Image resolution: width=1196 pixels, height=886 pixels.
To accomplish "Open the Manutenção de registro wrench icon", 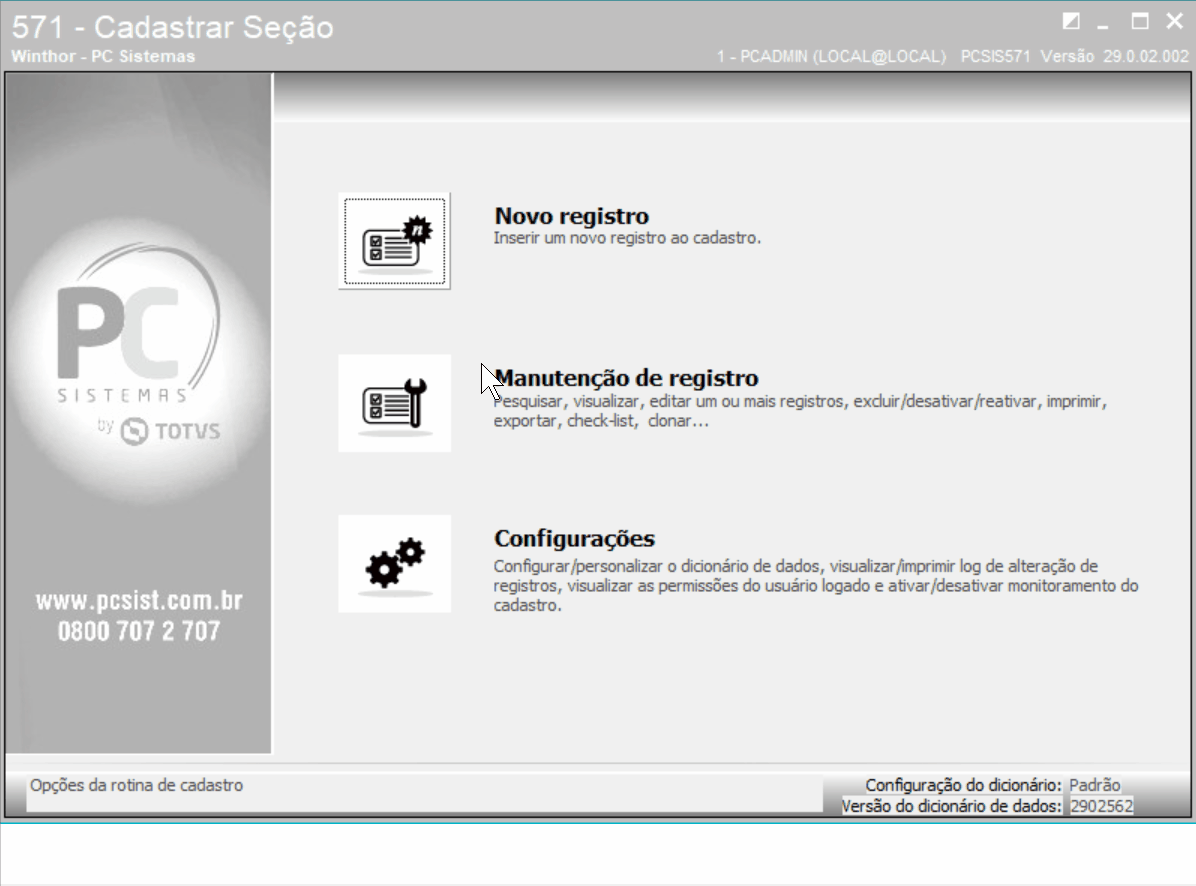I will click(394, 403).
